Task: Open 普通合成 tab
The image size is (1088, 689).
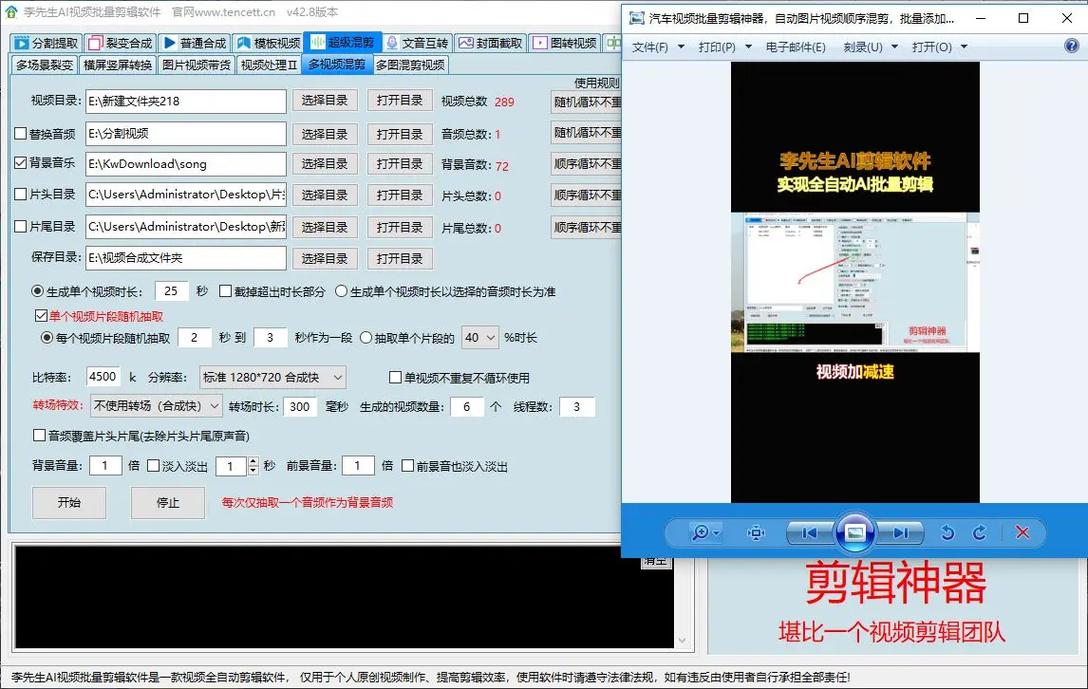Action: click(x=194, y=43)
